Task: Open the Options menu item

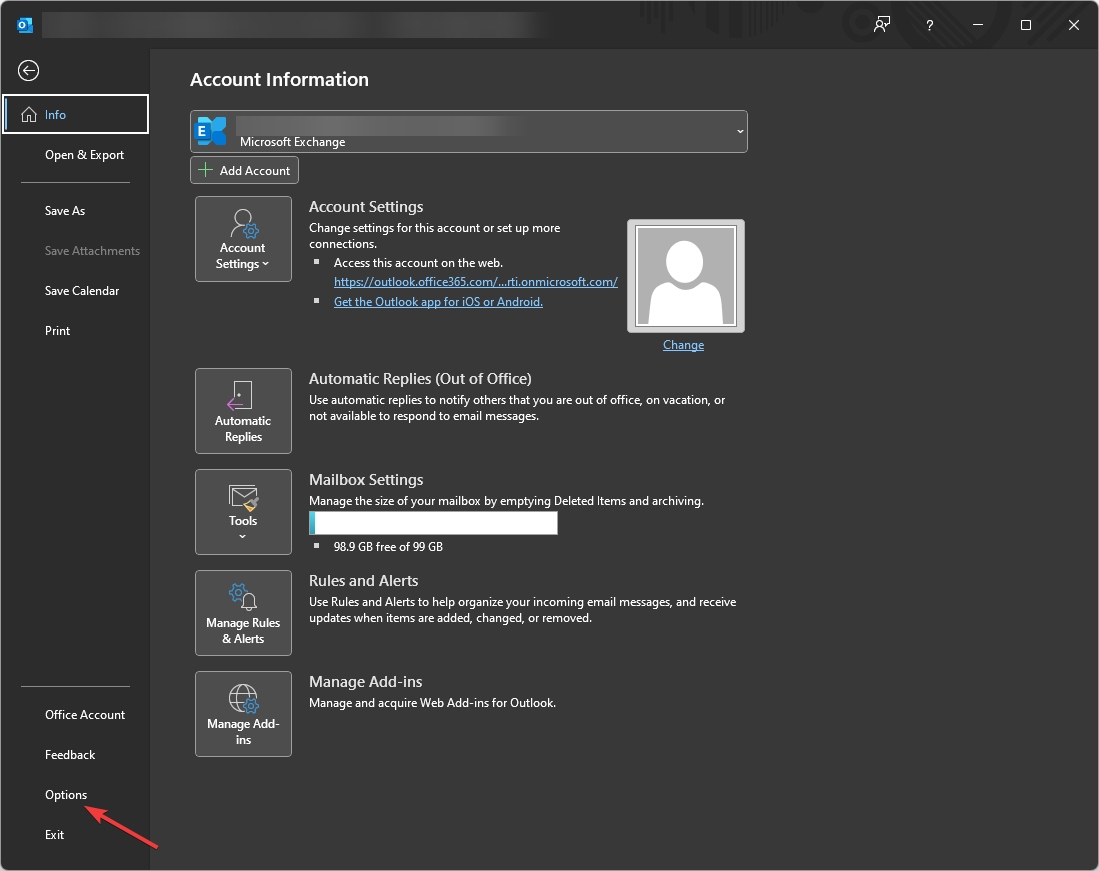Action: pyautogui.click(x=65, y=794)
